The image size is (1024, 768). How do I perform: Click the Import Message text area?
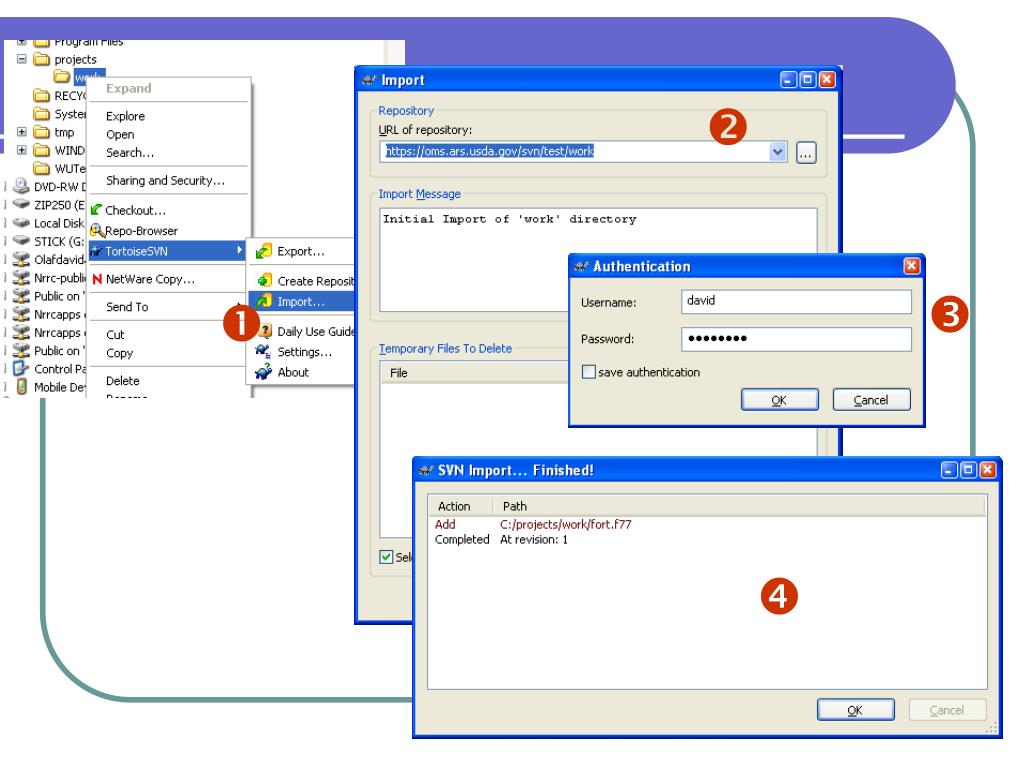coord(598,260)
